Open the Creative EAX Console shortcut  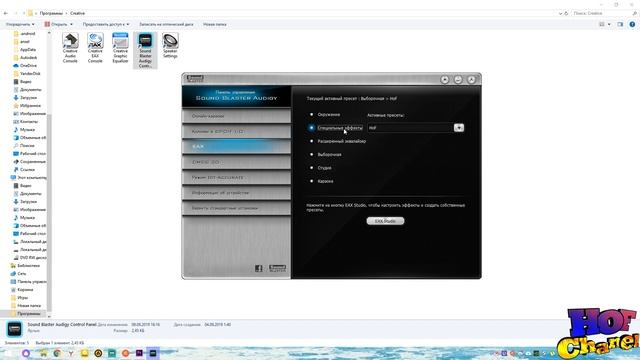point(95,48)
